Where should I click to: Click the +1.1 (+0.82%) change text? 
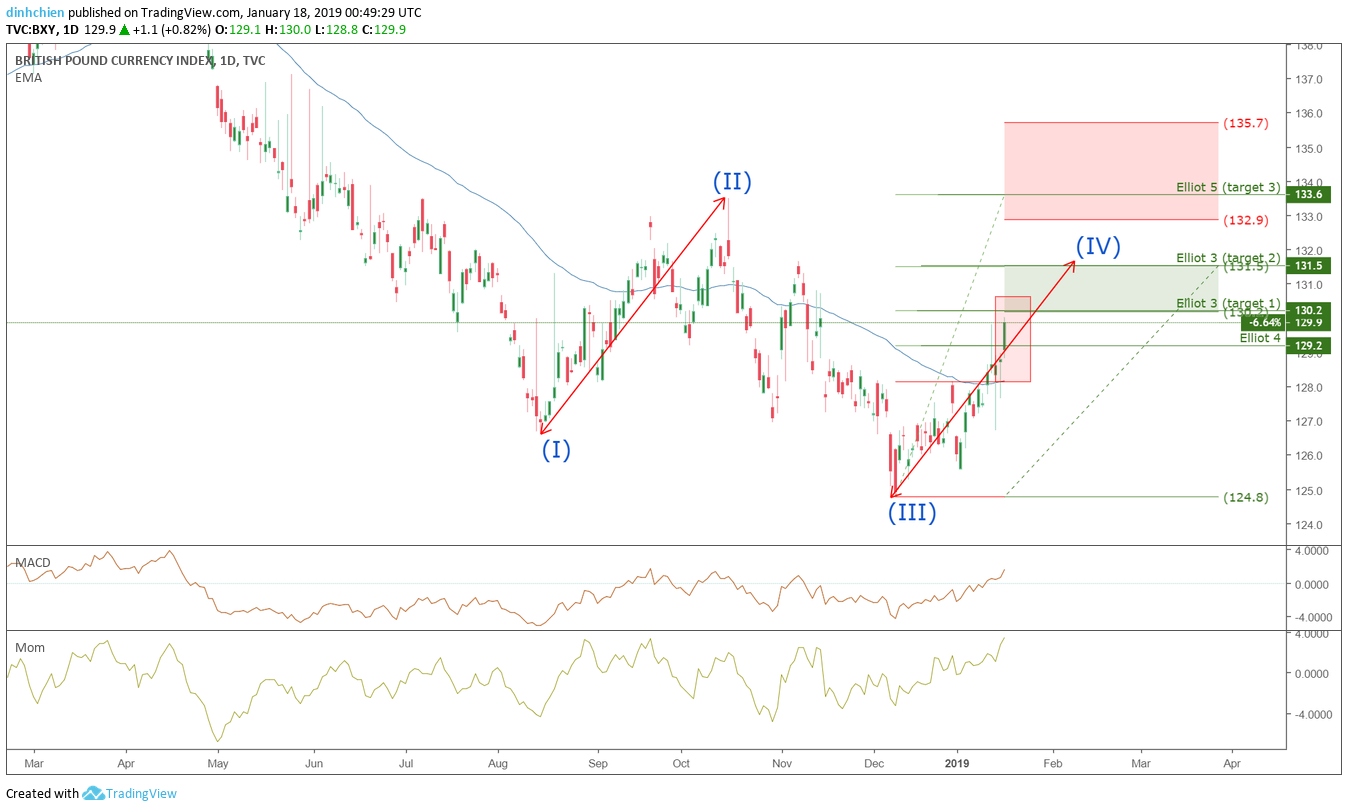coord(174,30)
